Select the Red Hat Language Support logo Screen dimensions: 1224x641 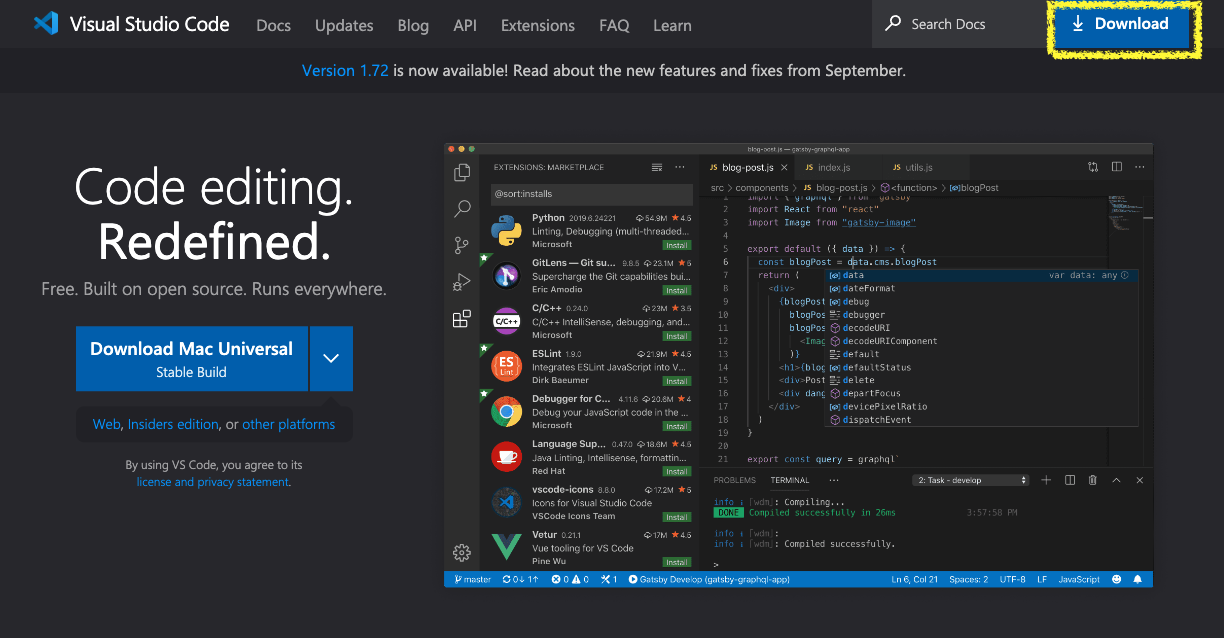coord(507,457)
